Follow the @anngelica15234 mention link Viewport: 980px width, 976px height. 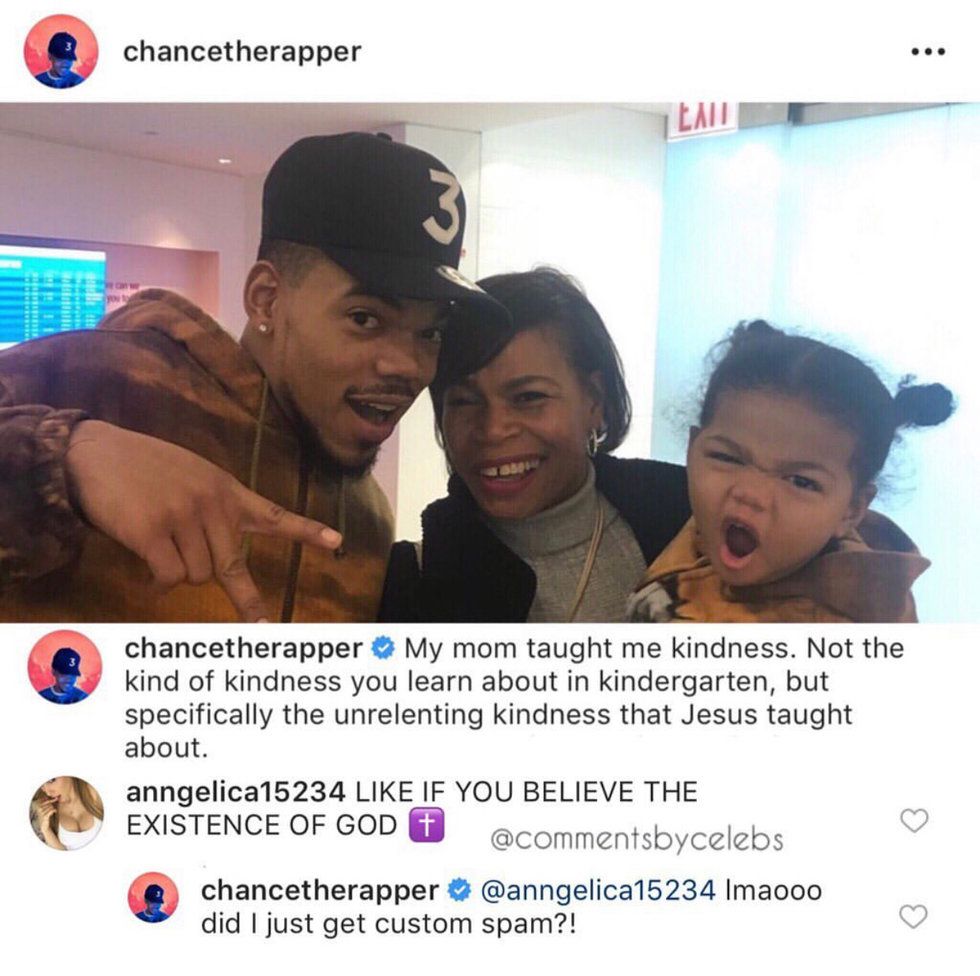(x=598, y=890)
